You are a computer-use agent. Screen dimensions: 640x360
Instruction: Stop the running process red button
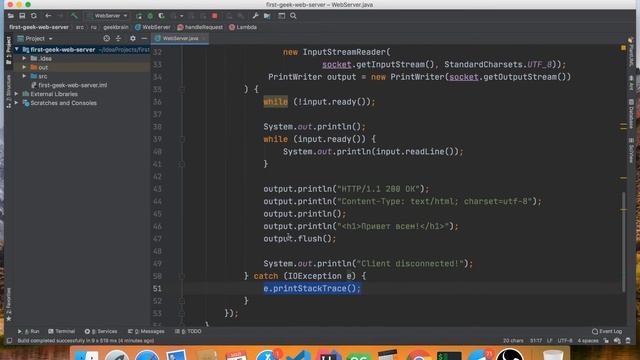click(x=215, y=16)
